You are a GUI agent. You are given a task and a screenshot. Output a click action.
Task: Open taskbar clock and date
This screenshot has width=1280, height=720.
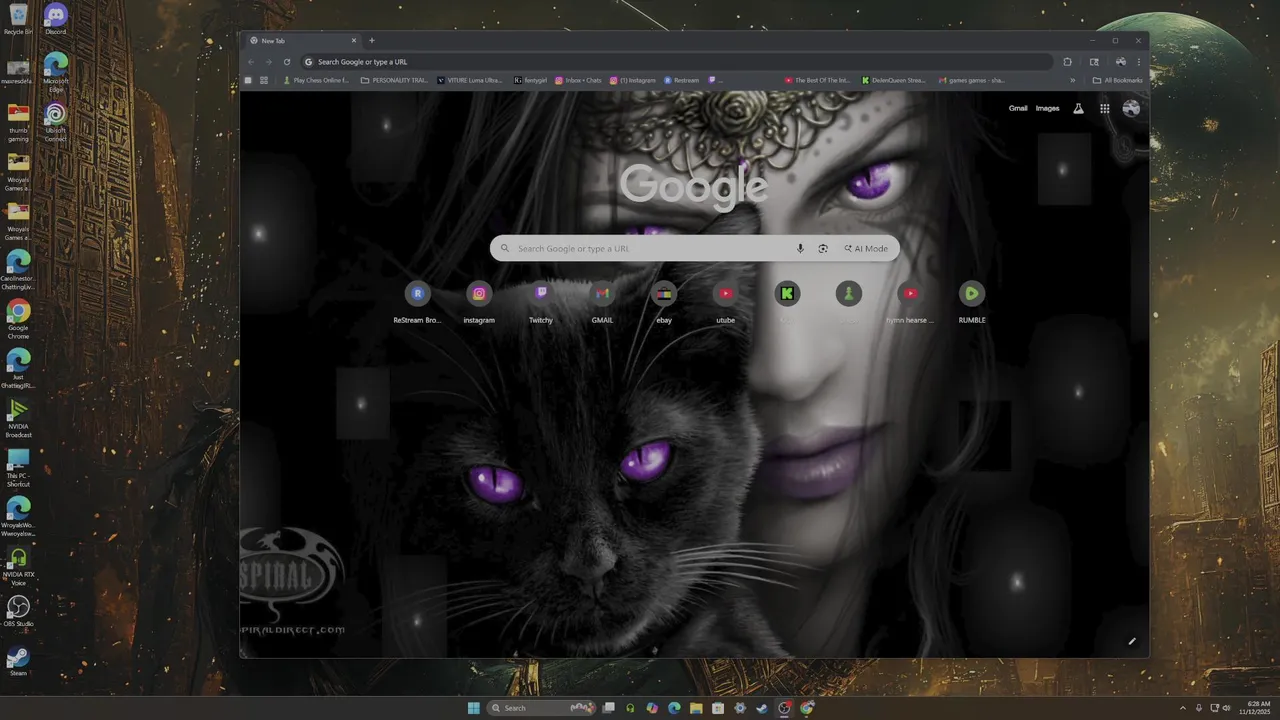pos(1254,708)
